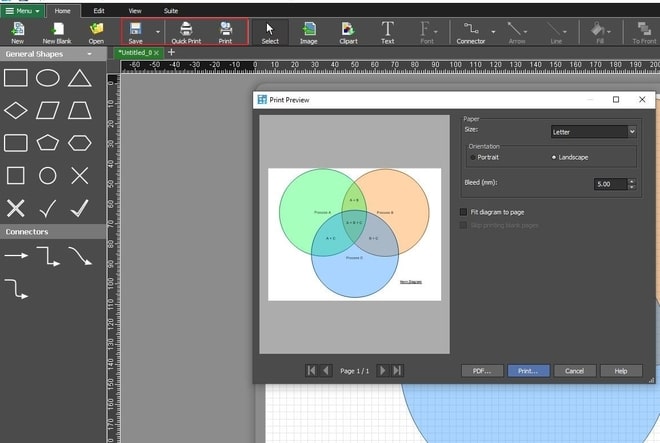Pick the bold X cross shape

point(16,208)
